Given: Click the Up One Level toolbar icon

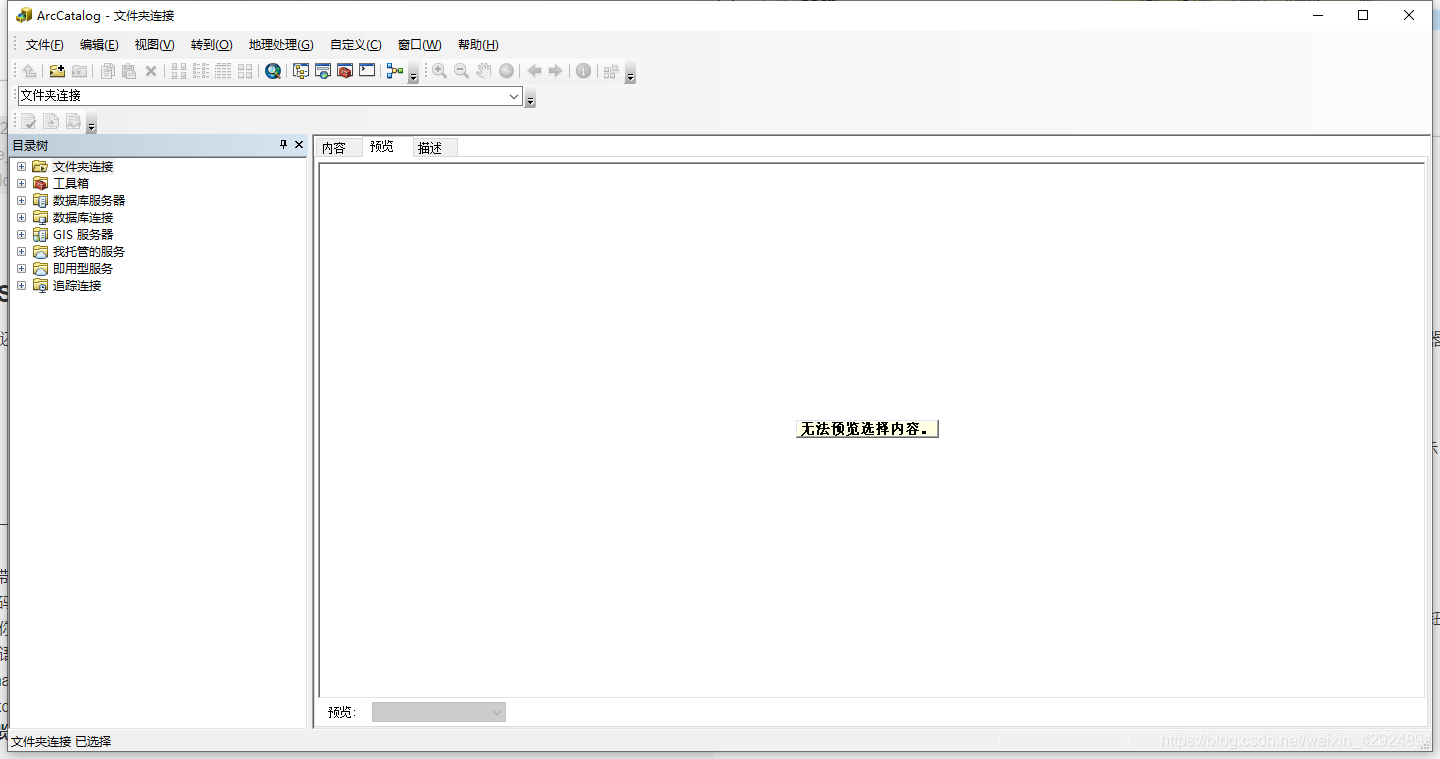Looking at the screenshot, I should coord(30,71).
